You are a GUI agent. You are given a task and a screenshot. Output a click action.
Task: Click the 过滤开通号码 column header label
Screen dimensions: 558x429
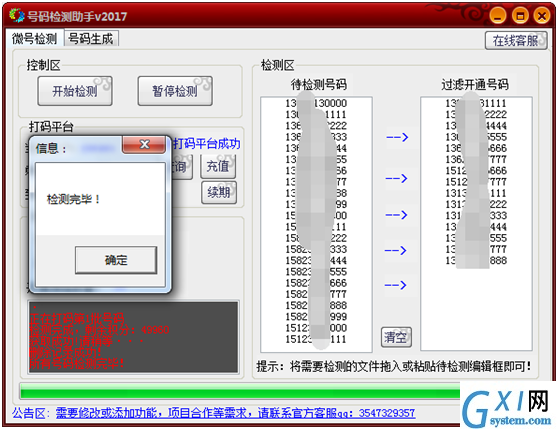(x=475, y=85)
